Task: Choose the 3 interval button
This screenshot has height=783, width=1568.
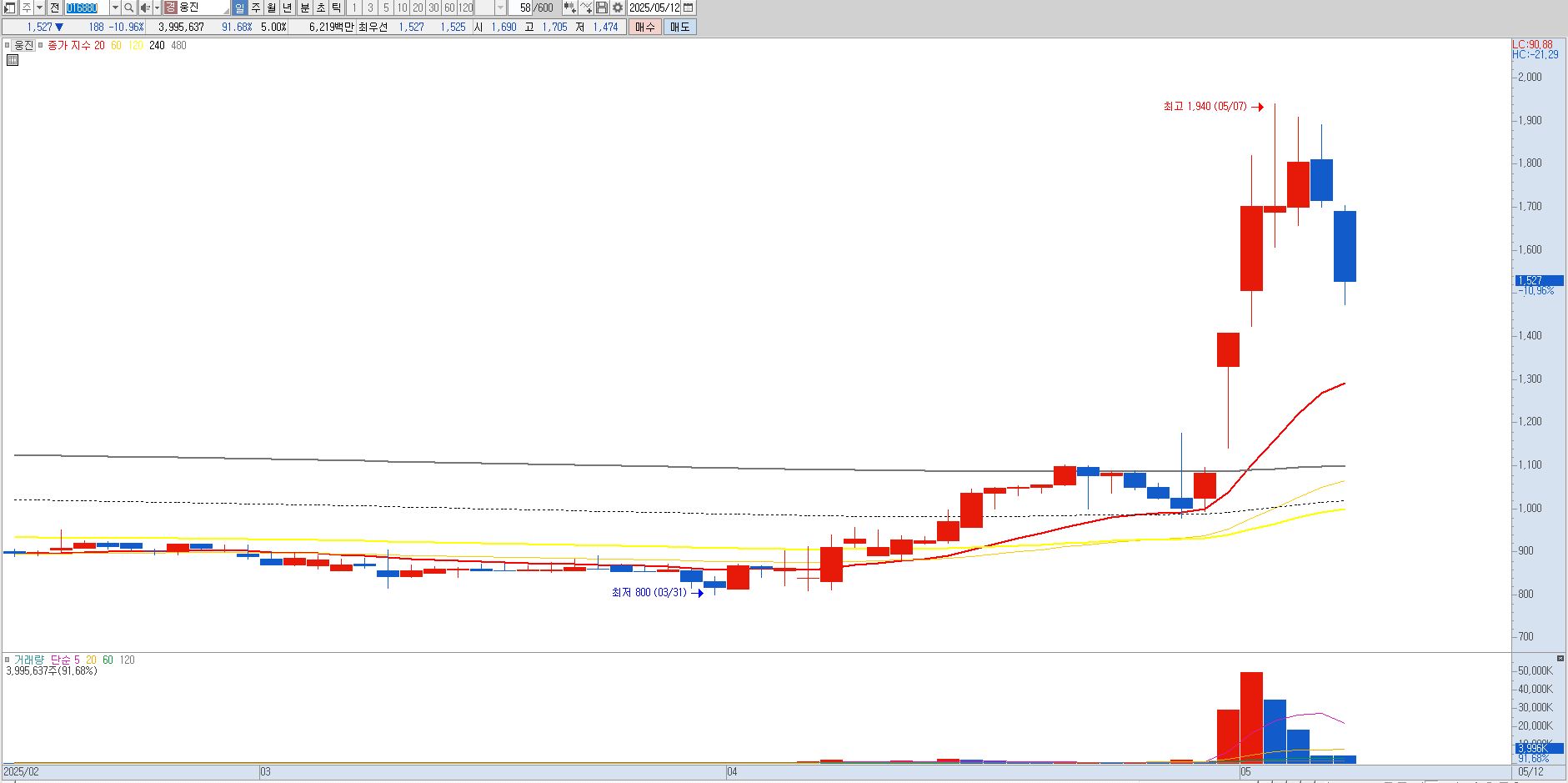Action: (x=370, y=8)
